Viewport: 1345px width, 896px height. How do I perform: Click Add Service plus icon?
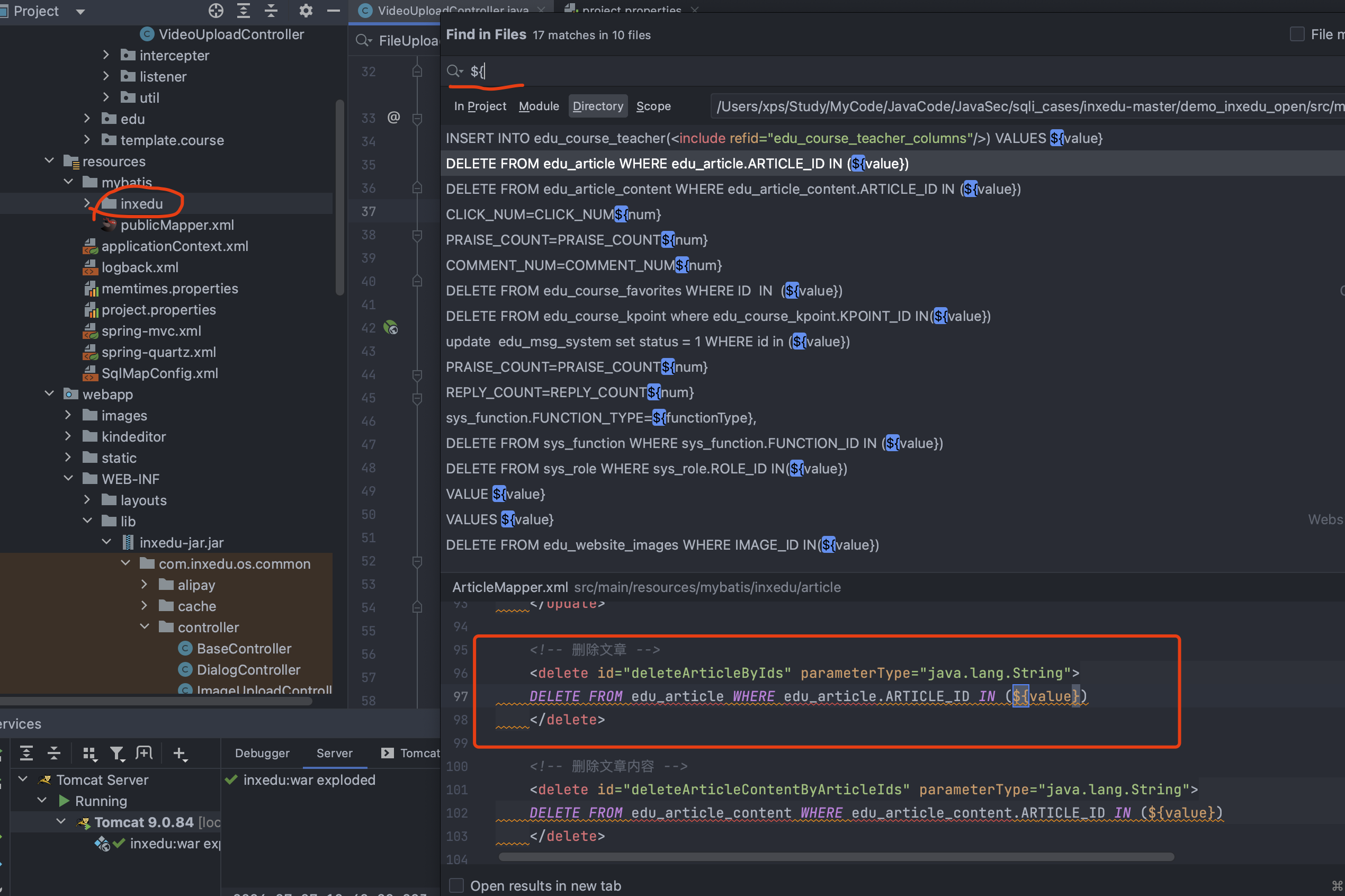tap(180, 754)
